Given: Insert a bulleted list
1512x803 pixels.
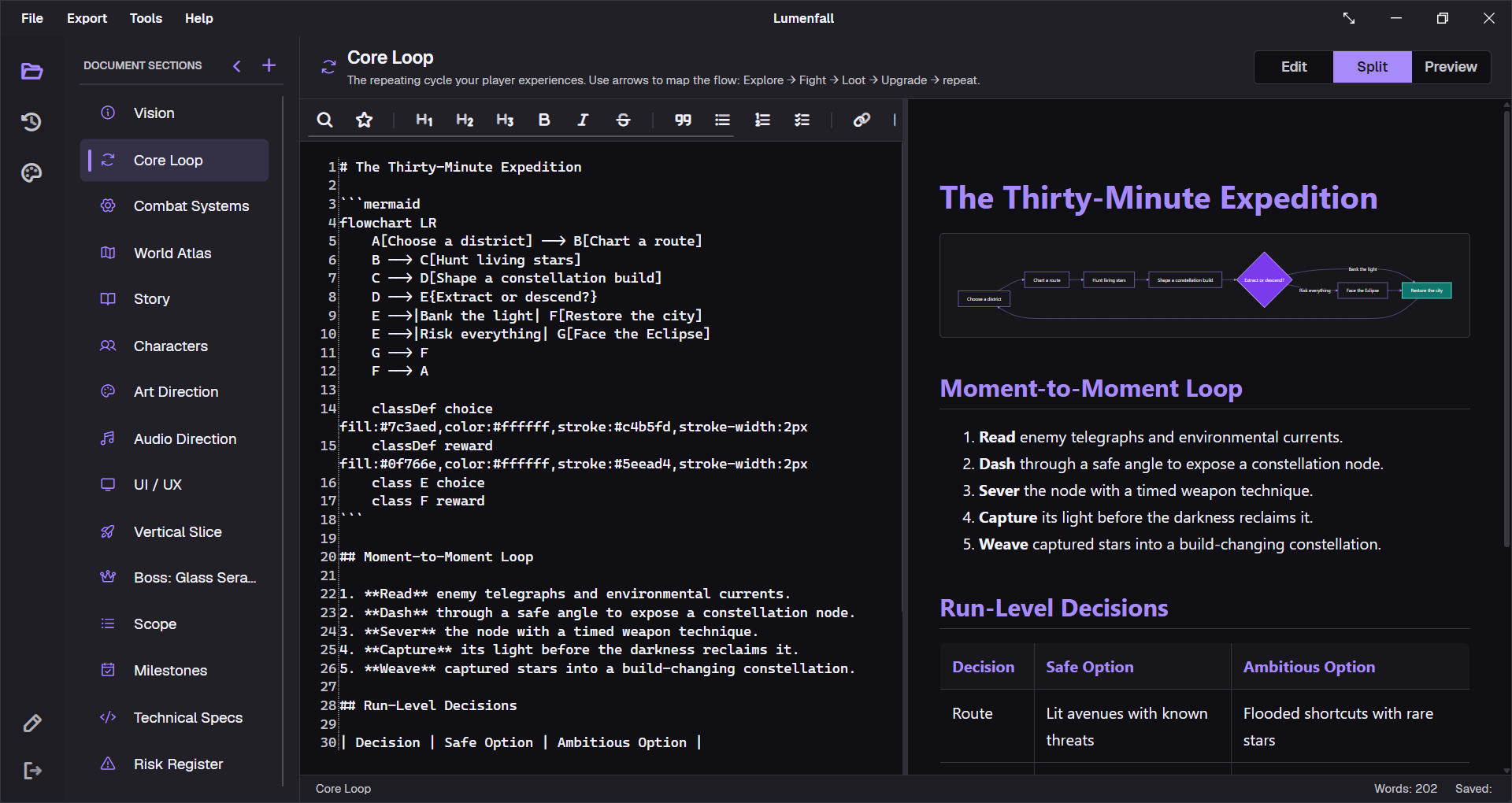Looking at the screenshot, I should point(722,120).
